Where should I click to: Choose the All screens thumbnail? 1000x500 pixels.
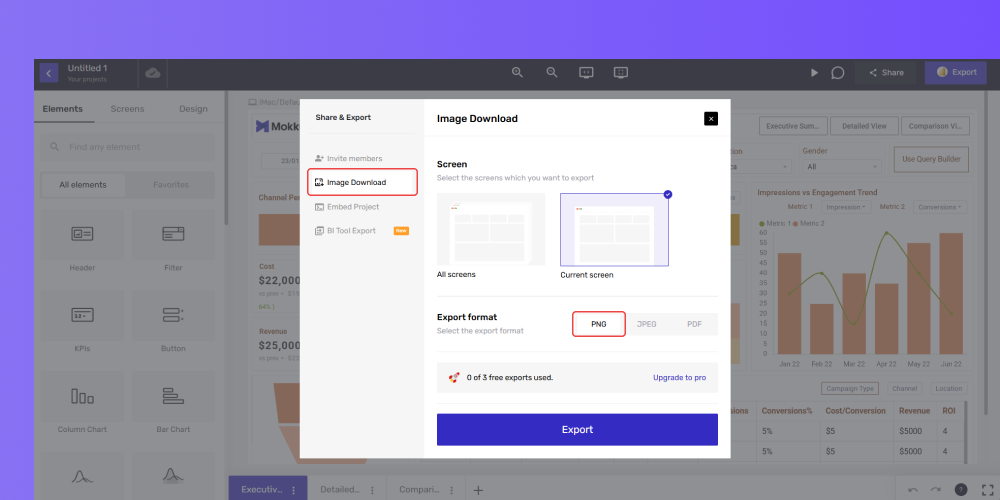coord(491,229)
